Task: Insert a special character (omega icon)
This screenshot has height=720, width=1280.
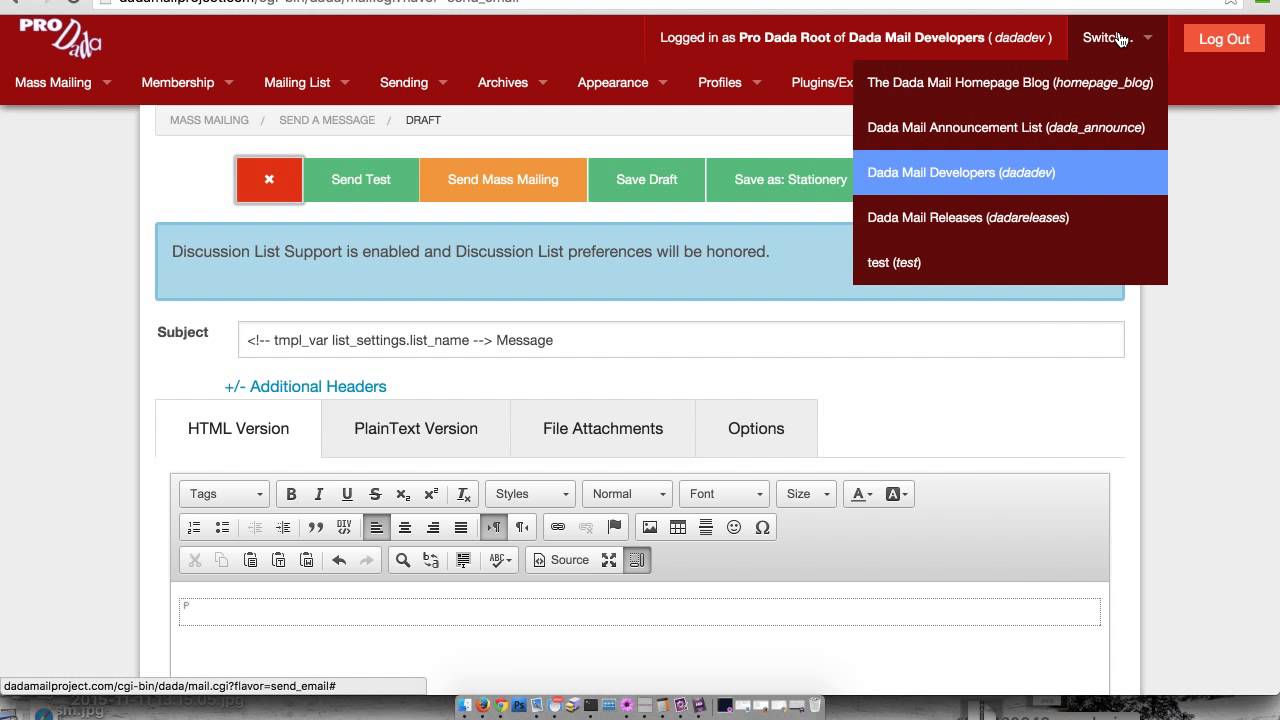Action: point(762,527)
